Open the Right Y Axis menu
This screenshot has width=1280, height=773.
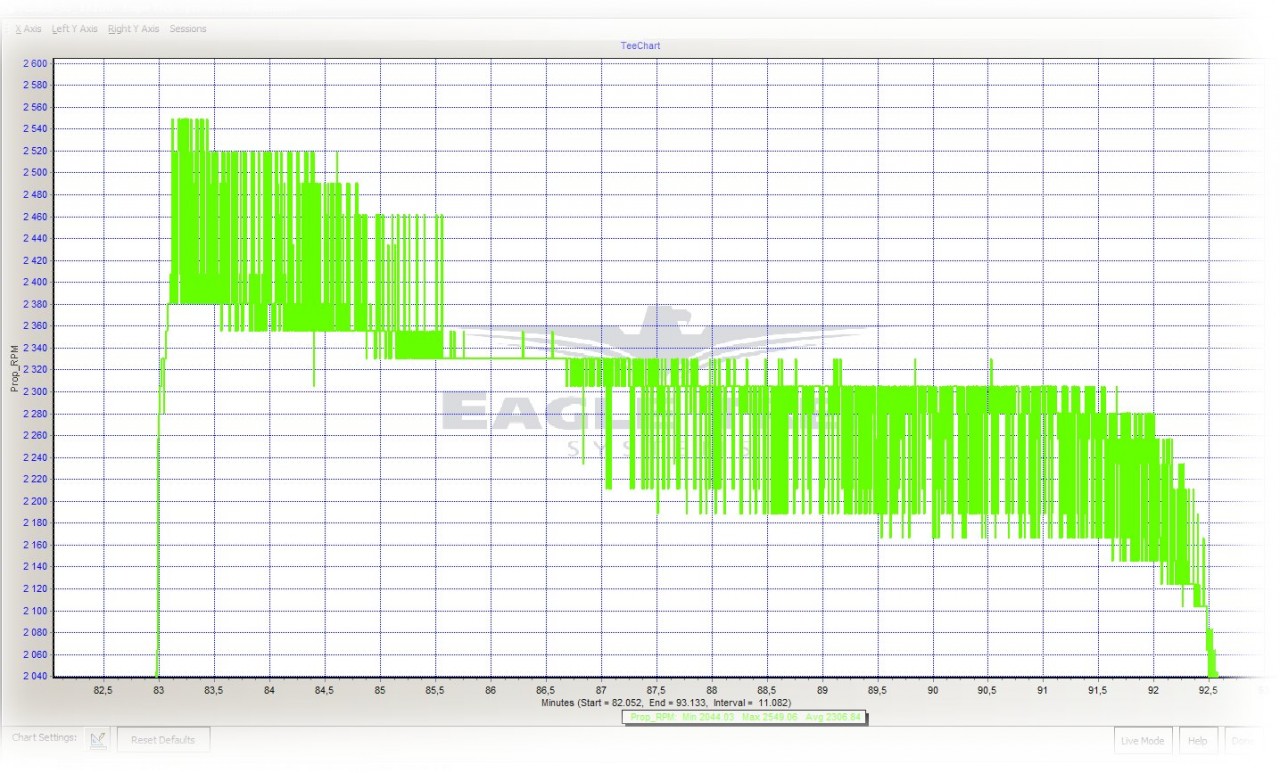[x=133, y=29]
